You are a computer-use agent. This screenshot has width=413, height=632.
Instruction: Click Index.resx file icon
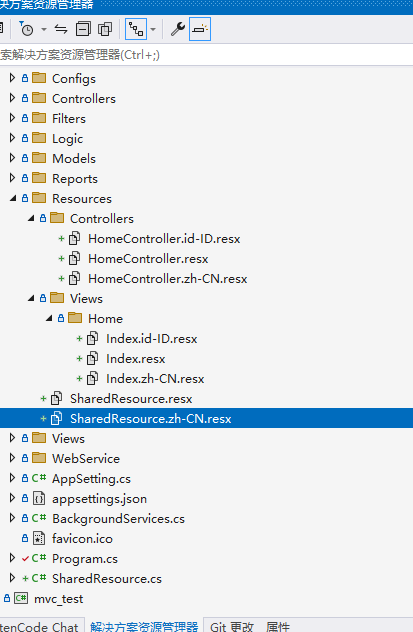(93, 358)
